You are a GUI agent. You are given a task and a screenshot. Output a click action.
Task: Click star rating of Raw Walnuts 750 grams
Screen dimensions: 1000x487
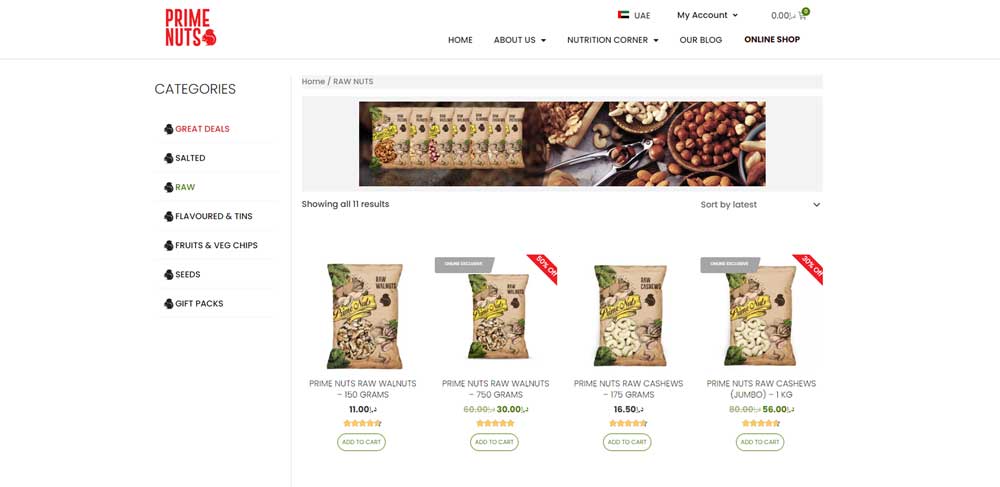pos(494,423)
